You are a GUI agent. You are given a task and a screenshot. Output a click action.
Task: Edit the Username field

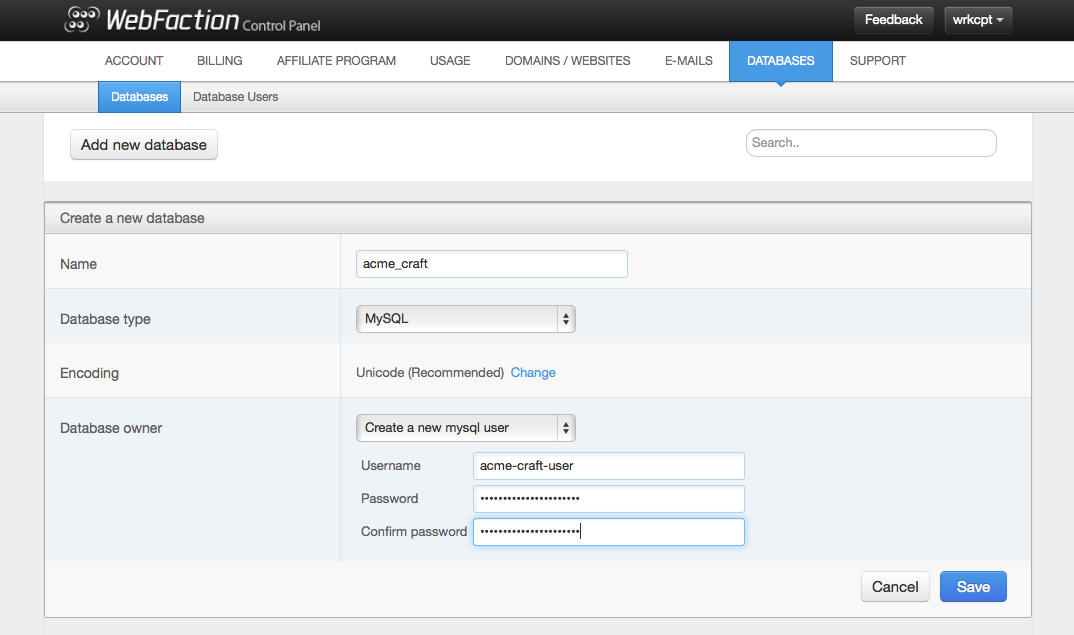click(x=608, y=466)
